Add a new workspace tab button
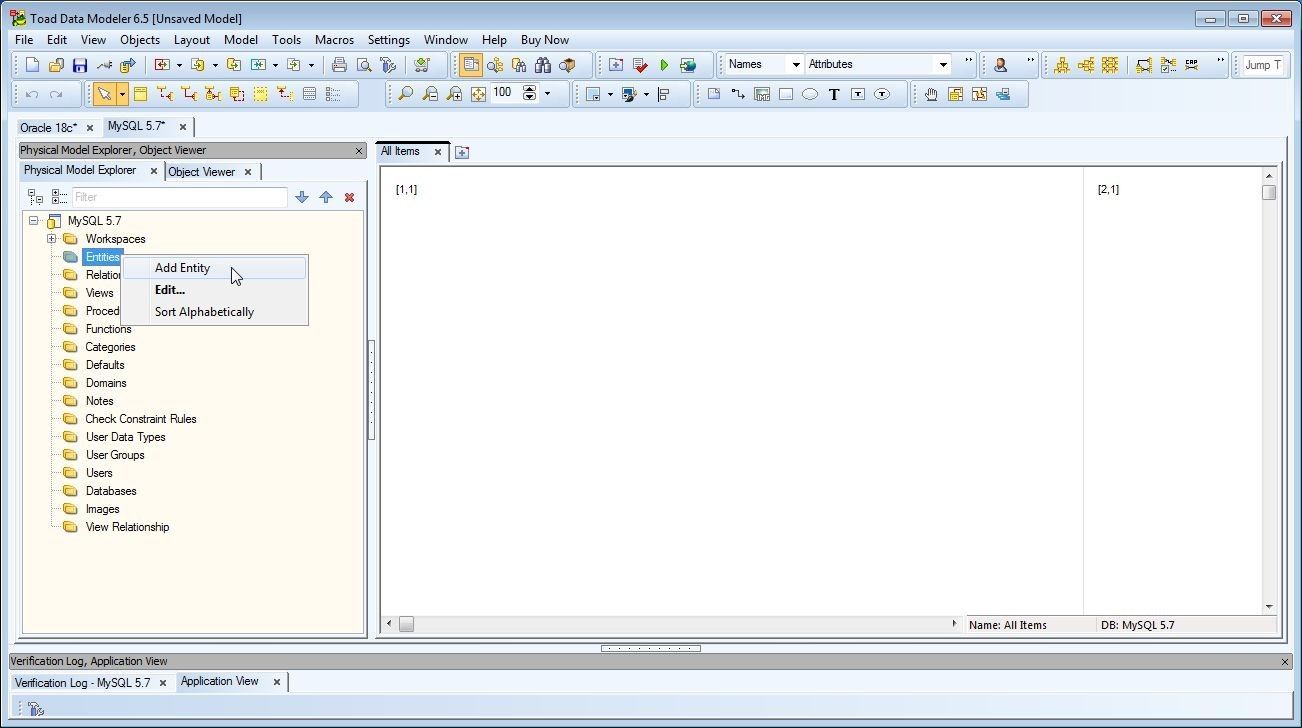 [462, 153]
